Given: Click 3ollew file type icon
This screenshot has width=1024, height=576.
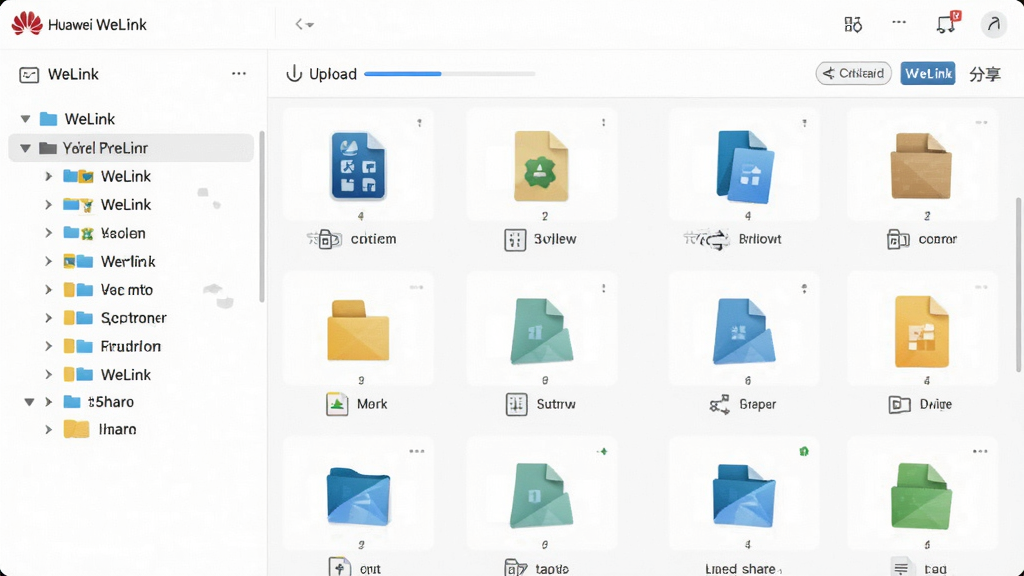Looking at the screenshot, I should point(515,240).
